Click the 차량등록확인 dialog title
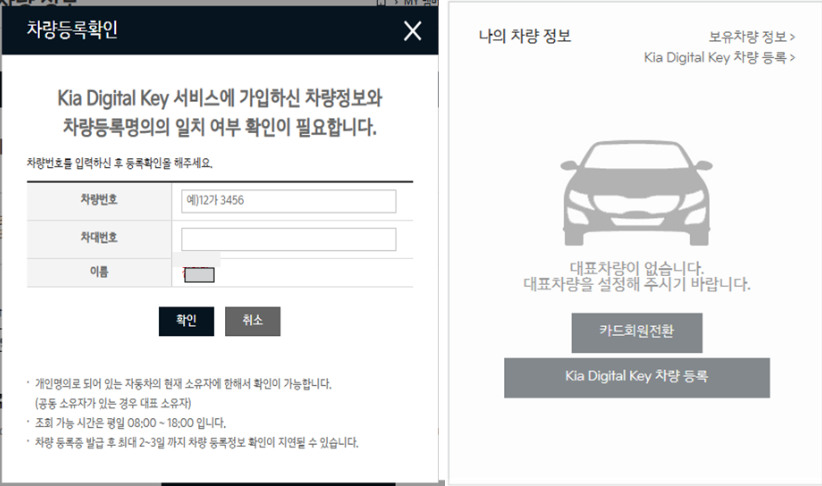This screenshot has height=486, width=822. [x=72, y=29]
